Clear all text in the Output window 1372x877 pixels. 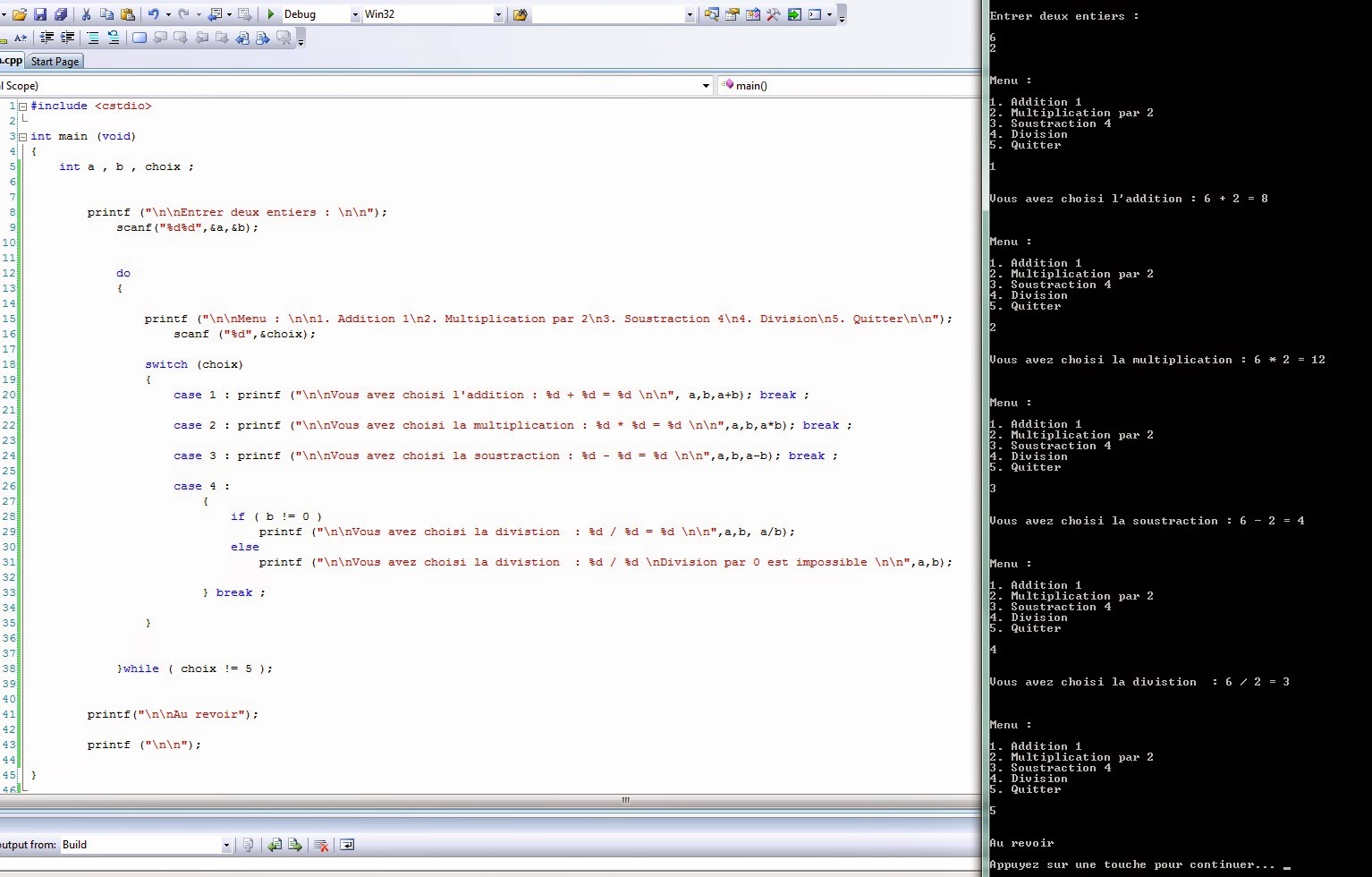tap(321, 845)
